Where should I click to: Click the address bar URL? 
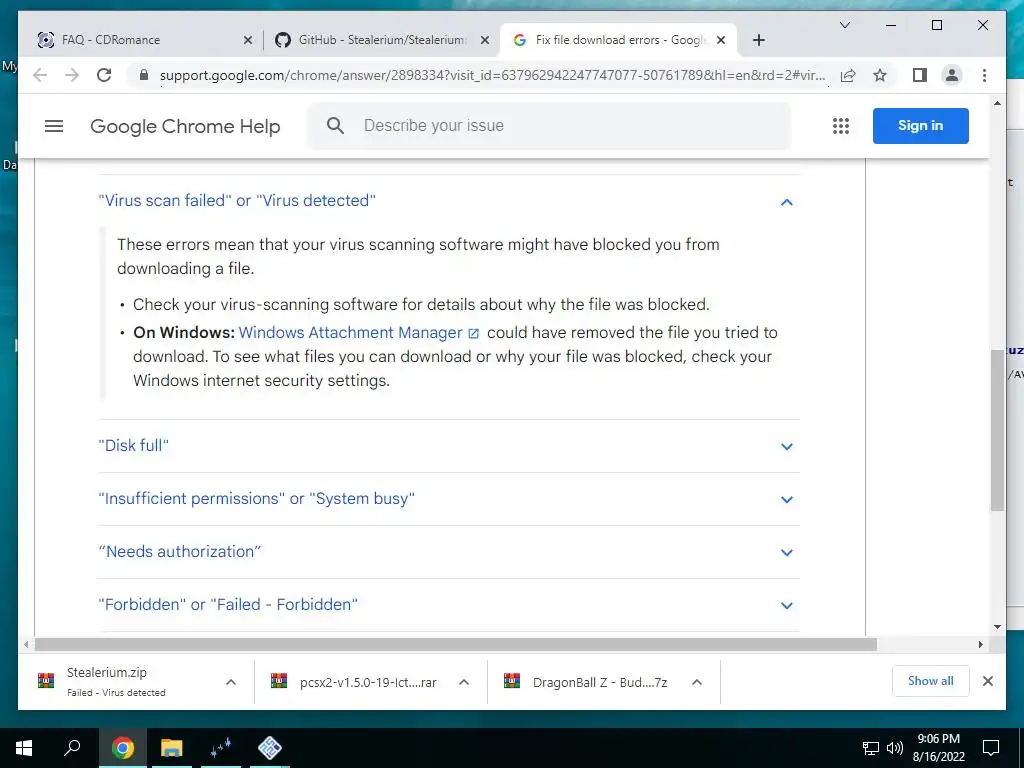pyautogui.click(x=492, y=75)
